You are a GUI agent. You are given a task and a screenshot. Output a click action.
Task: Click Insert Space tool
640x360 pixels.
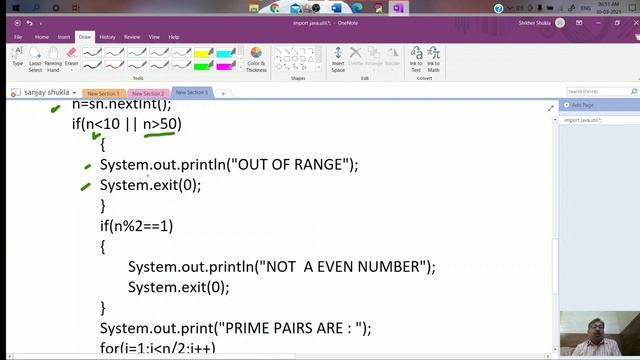[x=338, y=60]
